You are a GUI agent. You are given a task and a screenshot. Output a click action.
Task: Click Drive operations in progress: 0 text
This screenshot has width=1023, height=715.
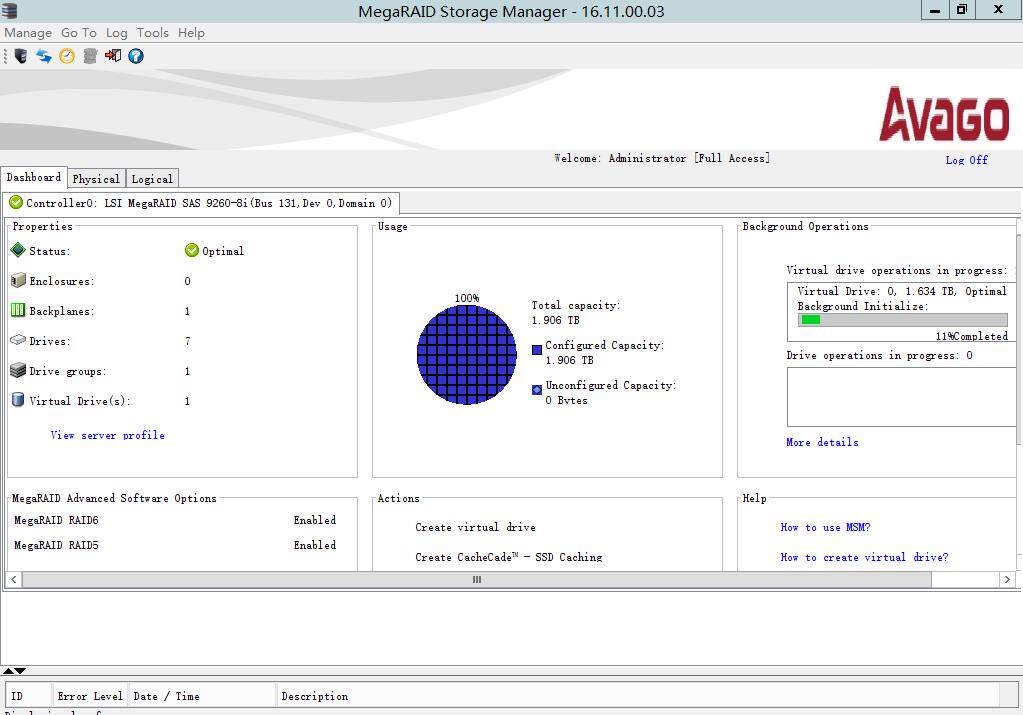tap(879, 356)
